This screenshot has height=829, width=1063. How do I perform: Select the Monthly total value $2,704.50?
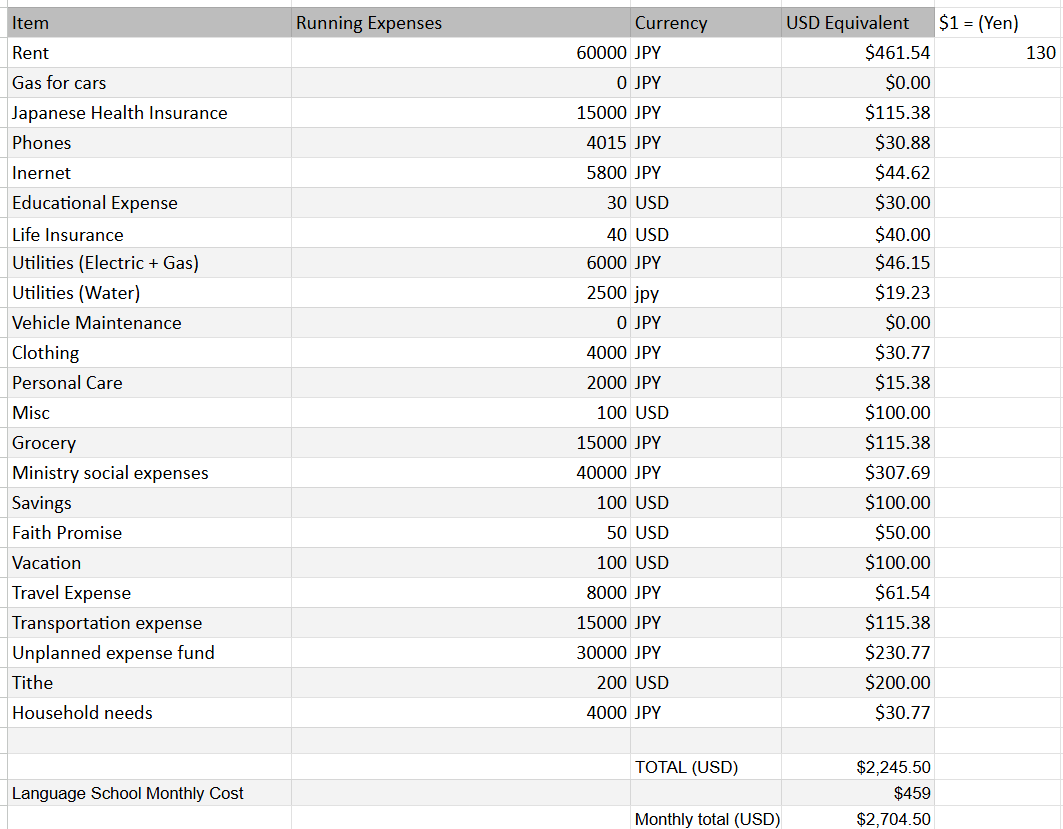coord(858,818)
